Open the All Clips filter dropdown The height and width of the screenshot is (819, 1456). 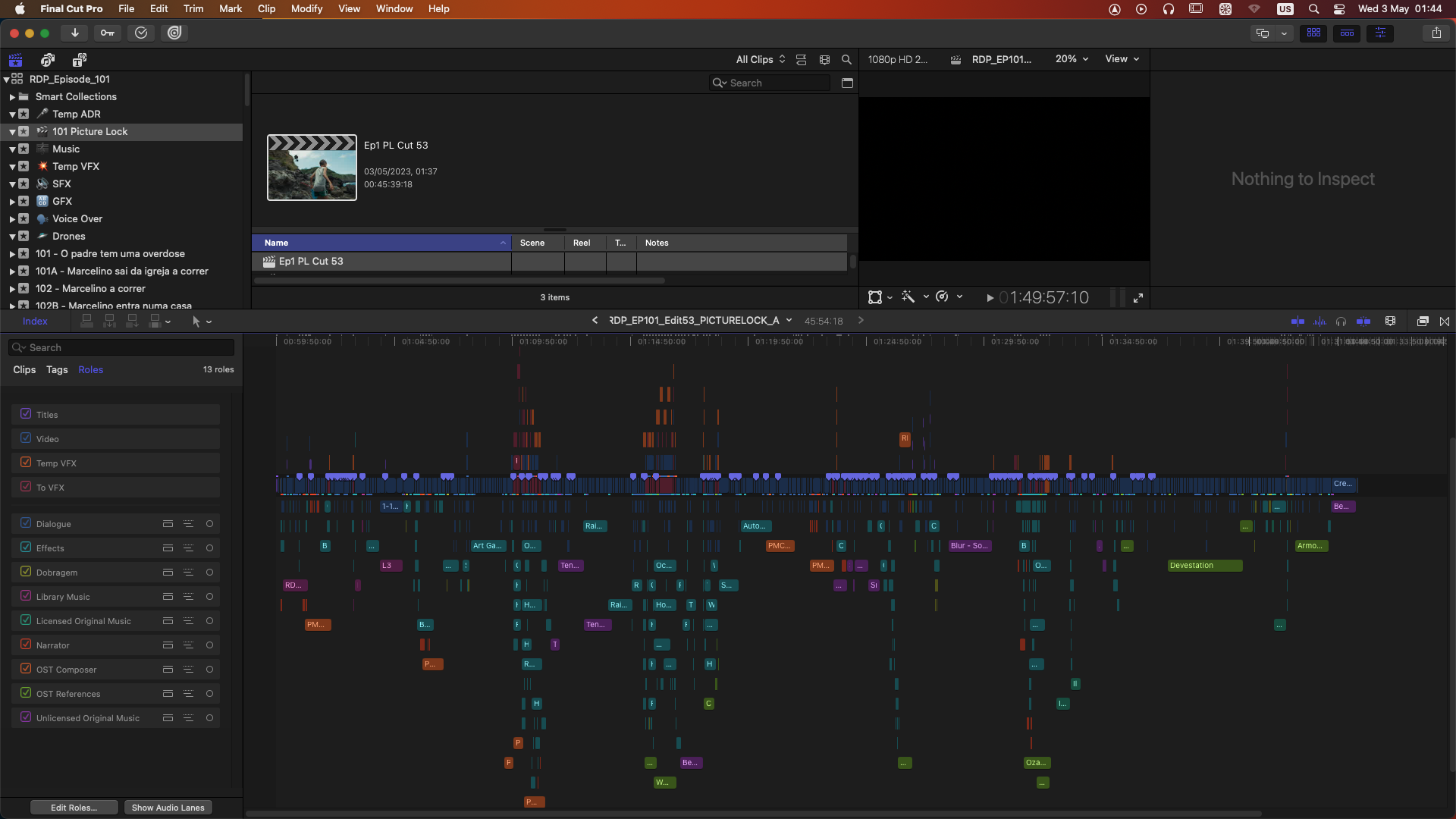pos(761,59)
